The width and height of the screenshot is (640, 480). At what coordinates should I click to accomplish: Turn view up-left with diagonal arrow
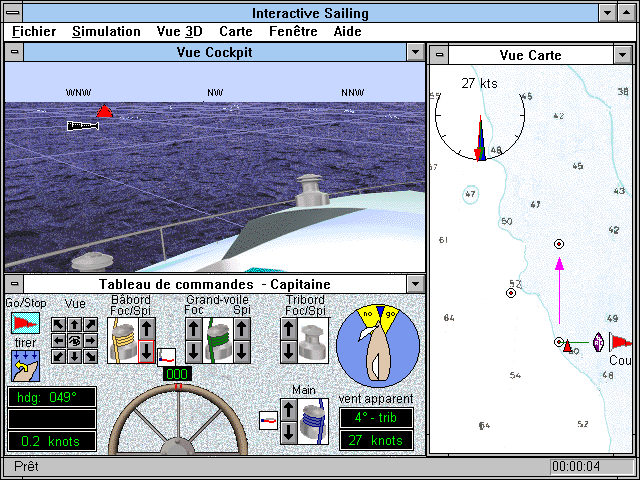point(58,325)
